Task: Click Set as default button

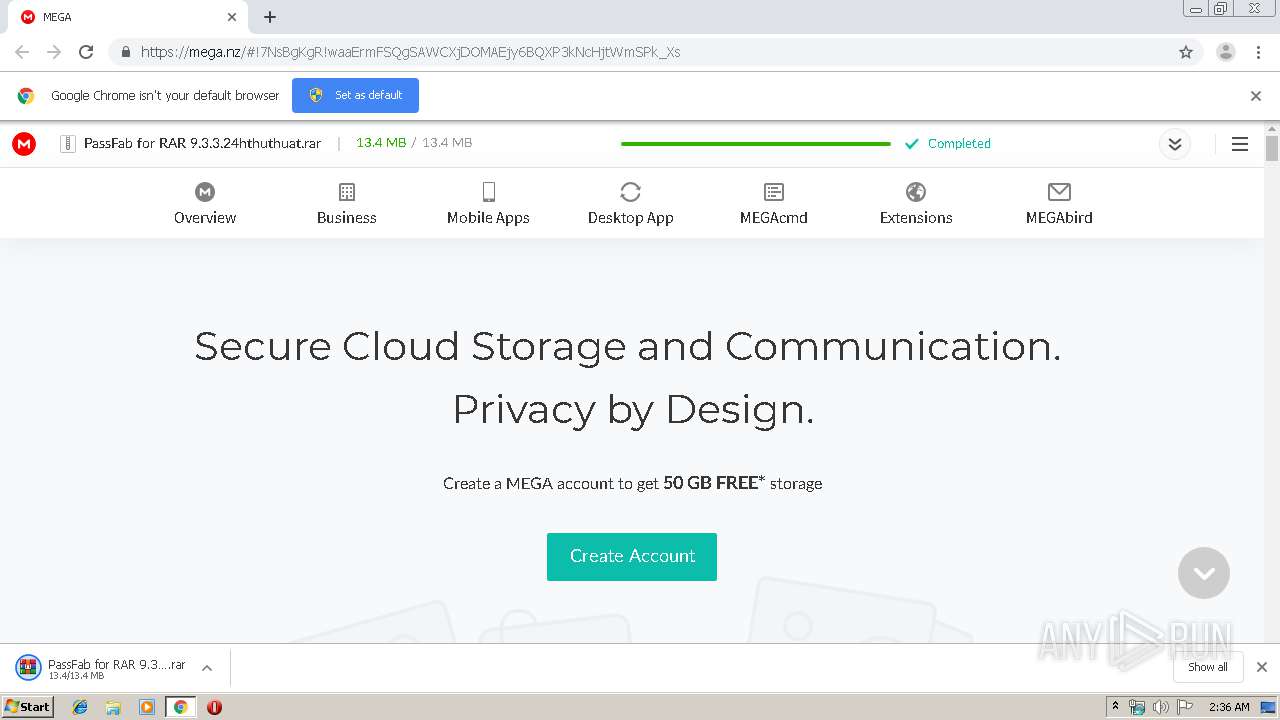Action: (355, 95)
